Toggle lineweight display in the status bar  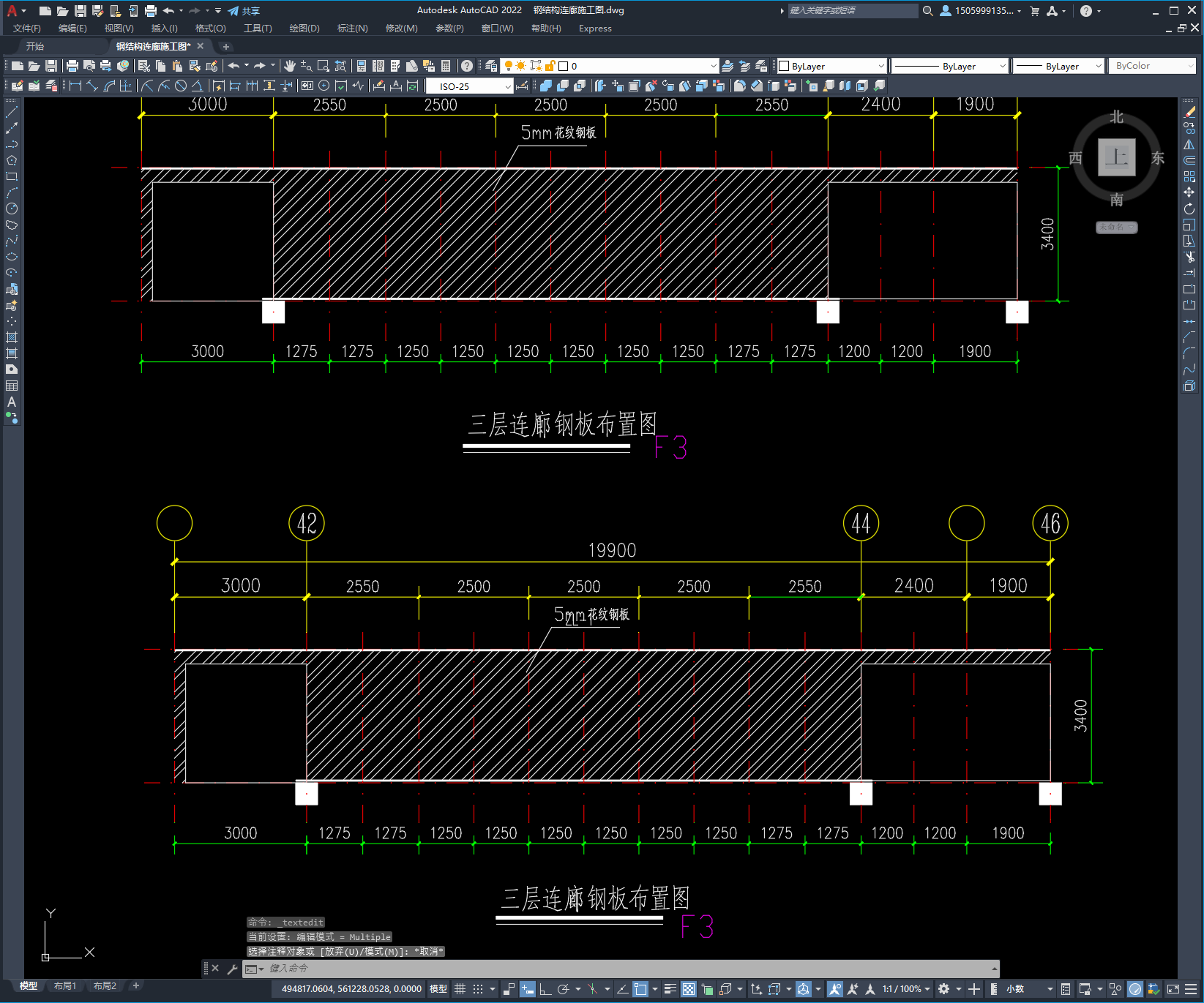[x=670, y=989]
